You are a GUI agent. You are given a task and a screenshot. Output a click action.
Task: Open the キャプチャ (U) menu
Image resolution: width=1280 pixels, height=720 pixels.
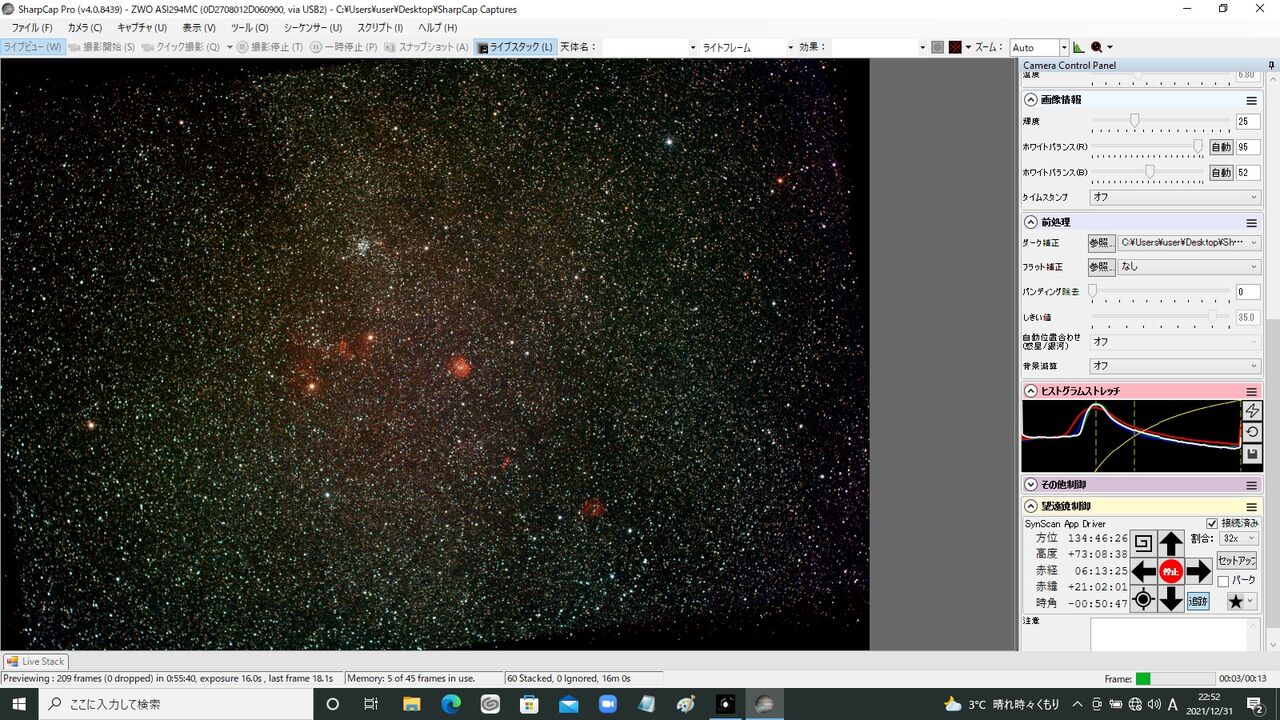142,28
